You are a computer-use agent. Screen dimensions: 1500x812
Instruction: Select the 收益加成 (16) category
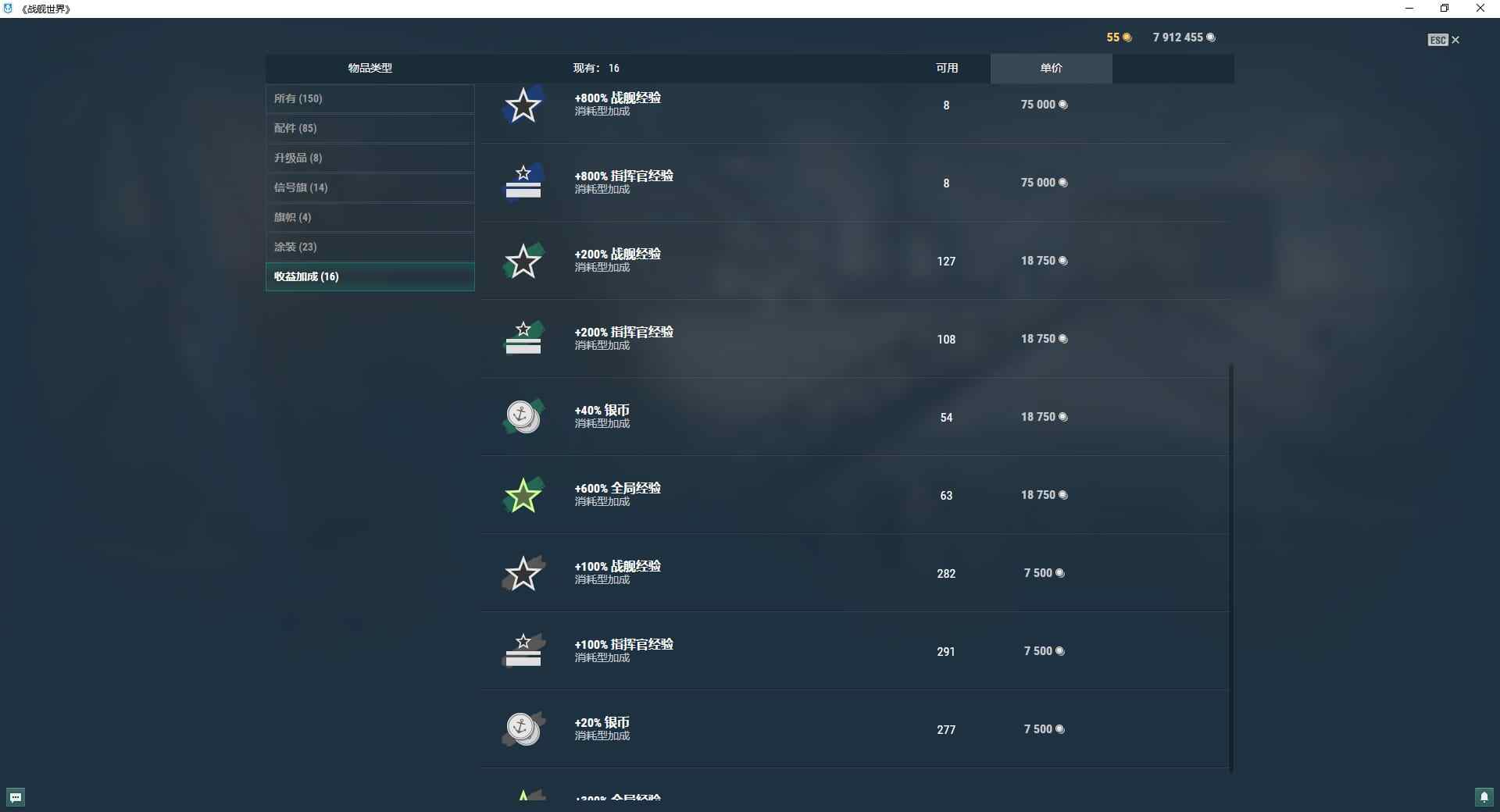[x=370, y=276]
